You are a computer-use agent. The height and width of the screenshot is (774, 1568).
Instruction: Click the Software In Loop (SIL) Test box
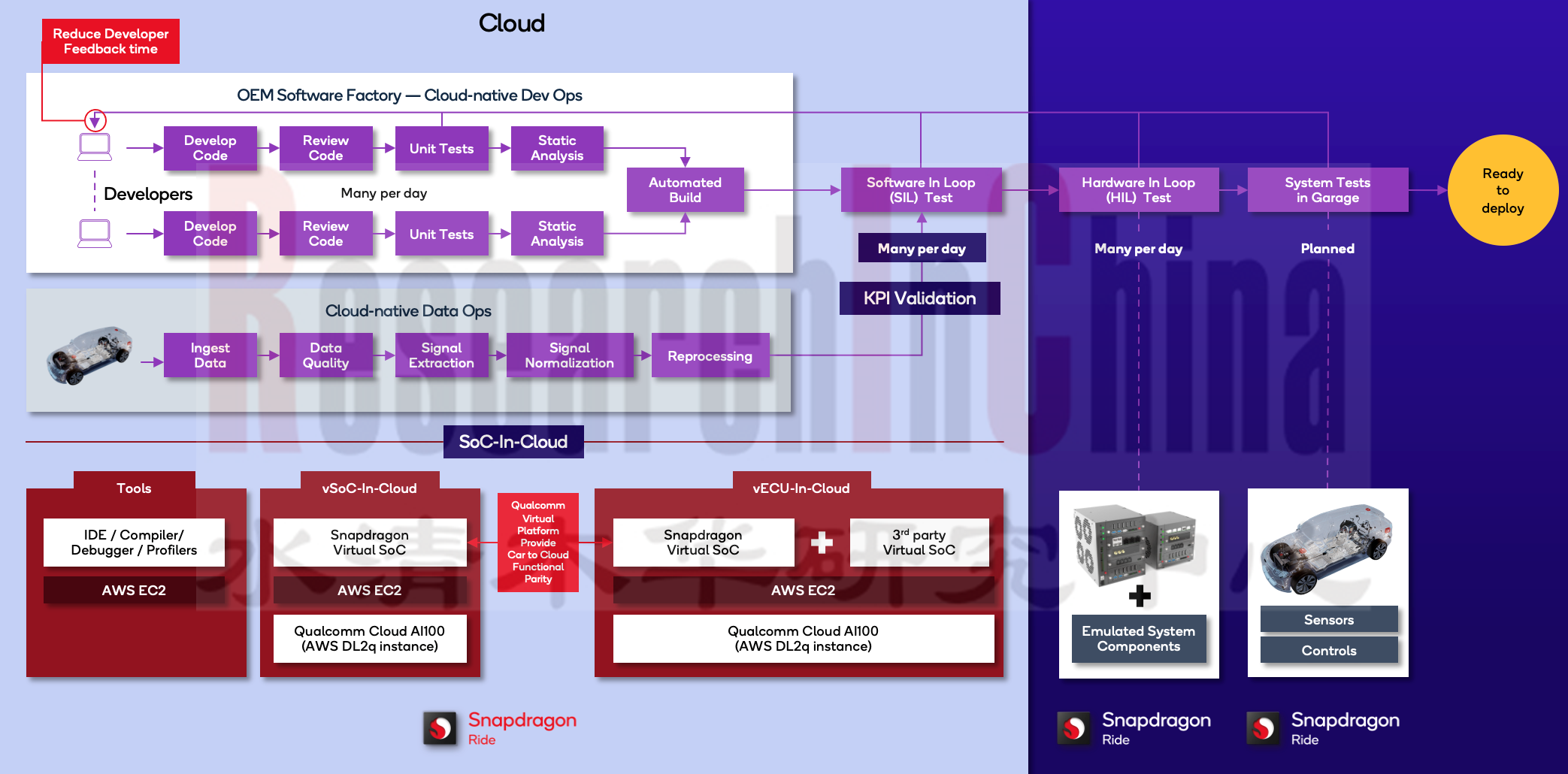pos(921,190)
